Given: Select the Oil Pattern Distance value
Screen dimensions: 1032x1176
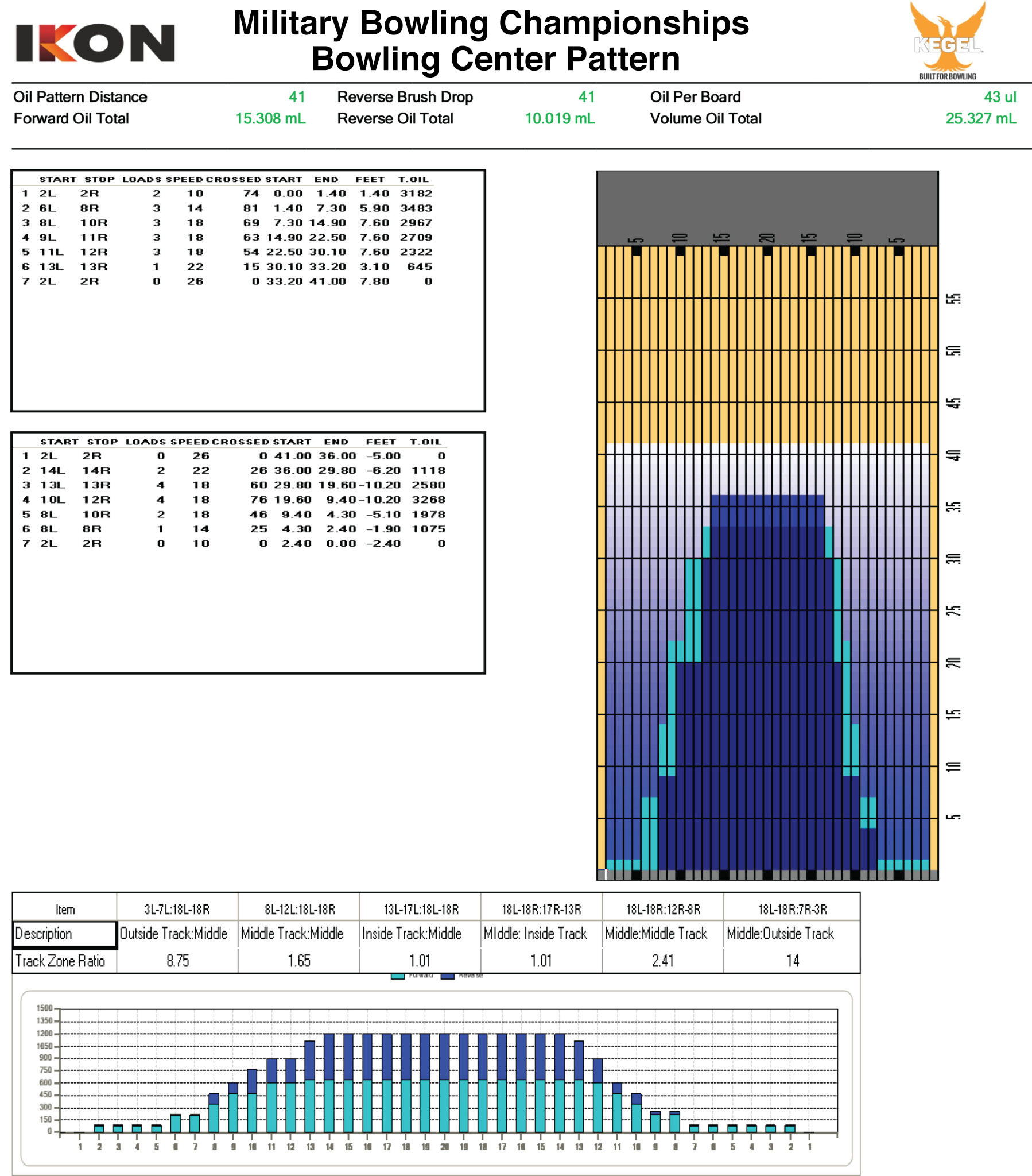Looking at the screenshot, I should pyautogui.click(x=296, y=96).
